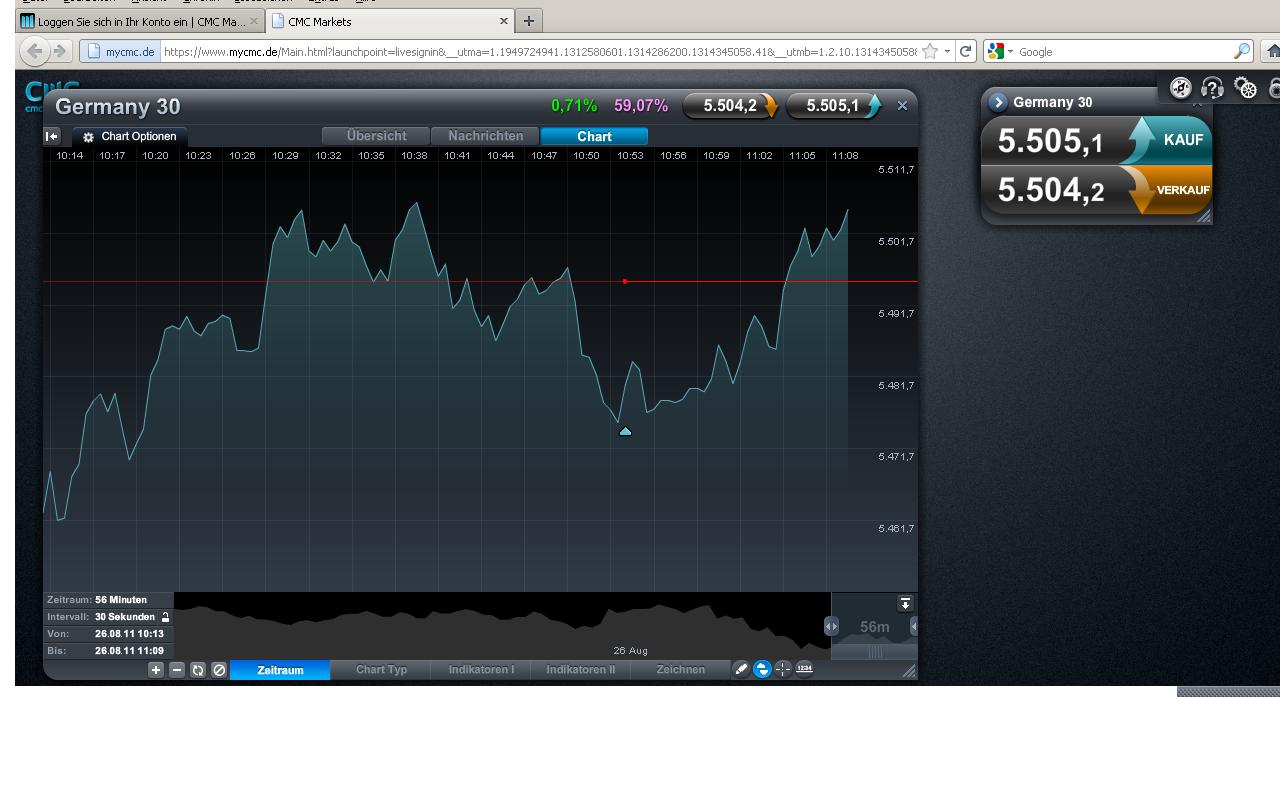Click the search magnifier icon in Google box

coord(1242,51)
